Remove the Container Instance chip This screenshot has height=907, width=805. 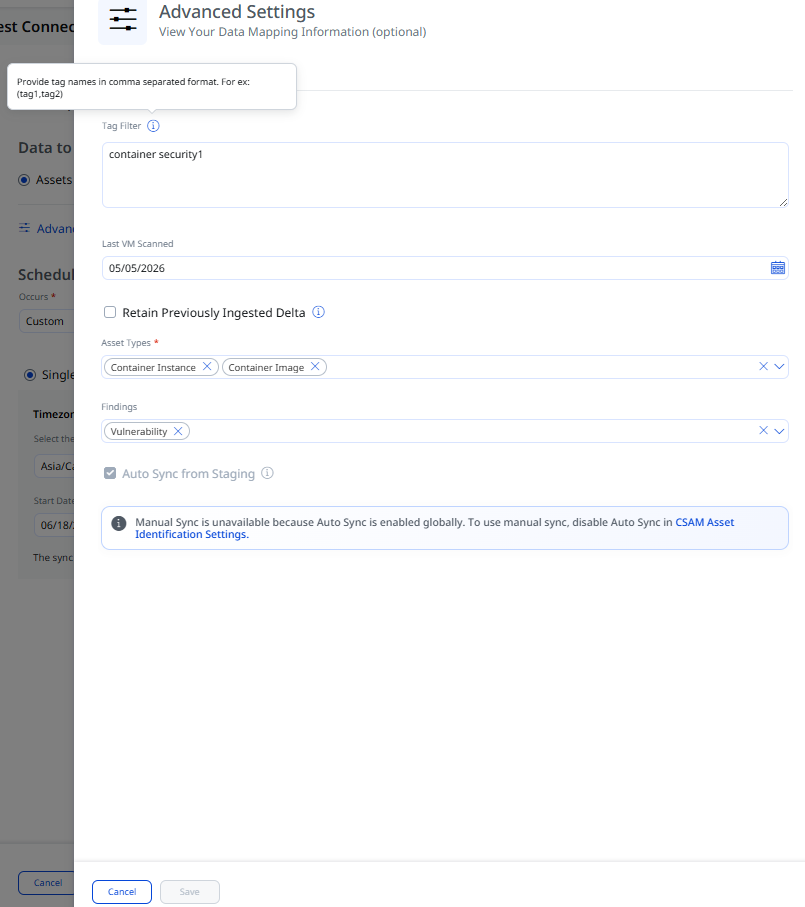[206, 367]
